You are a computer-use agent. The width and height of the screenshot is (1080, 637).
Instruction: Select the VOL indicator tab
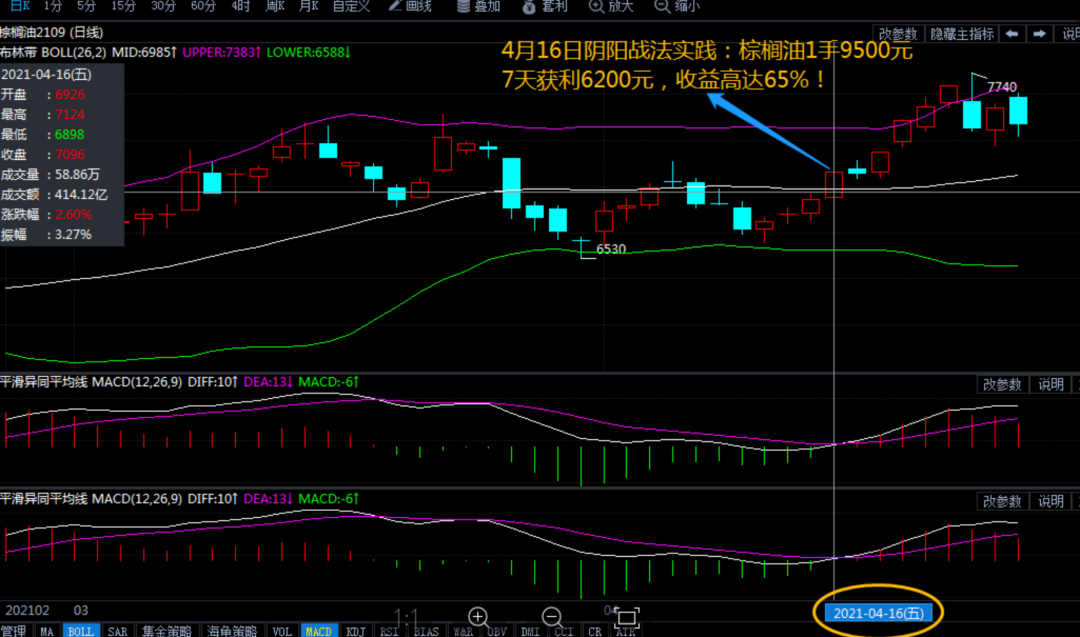[282, 631]
